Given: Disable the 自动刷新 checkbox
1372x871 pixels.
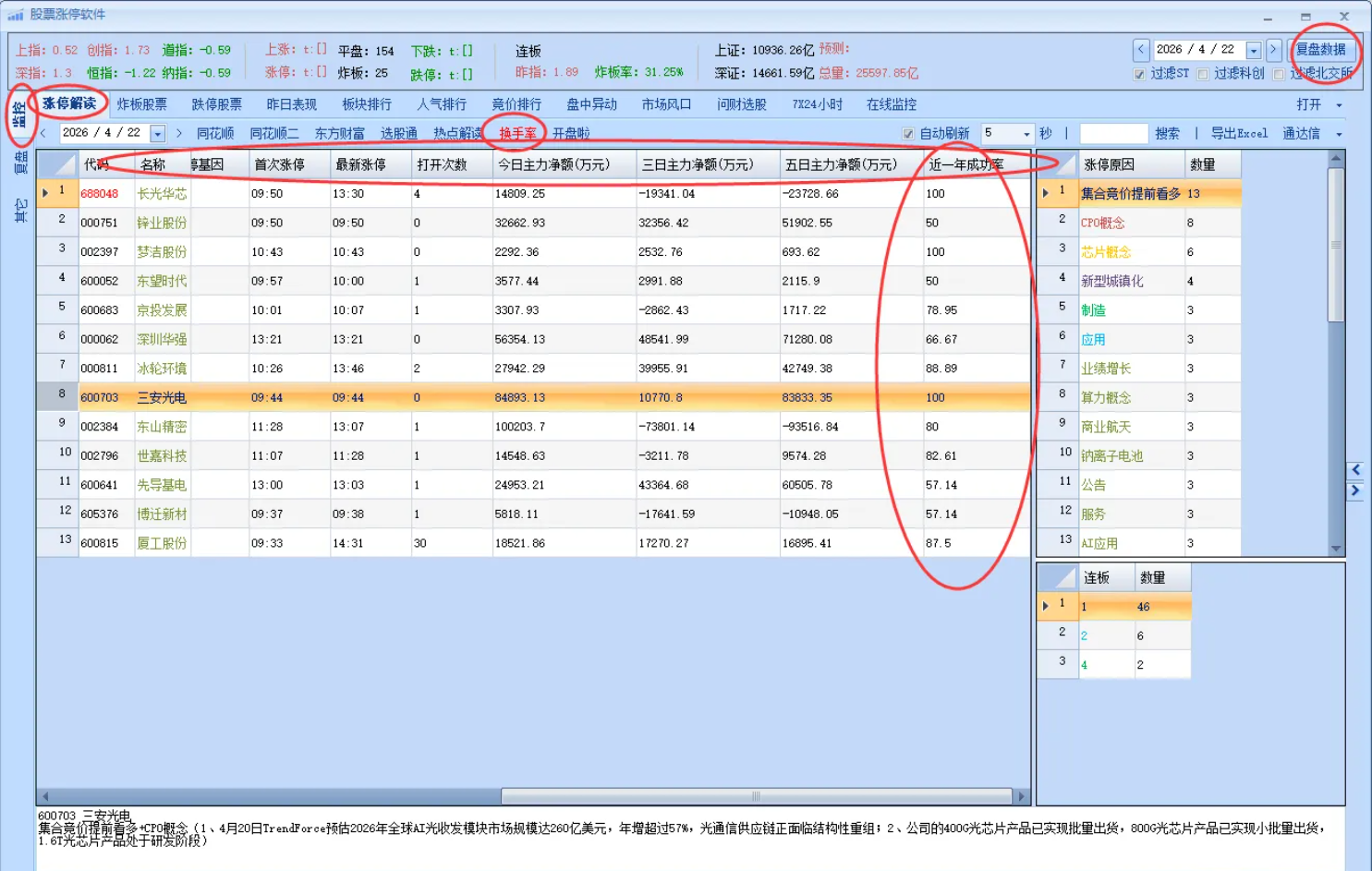Looking at the screenshot, I should coord(908,132).
